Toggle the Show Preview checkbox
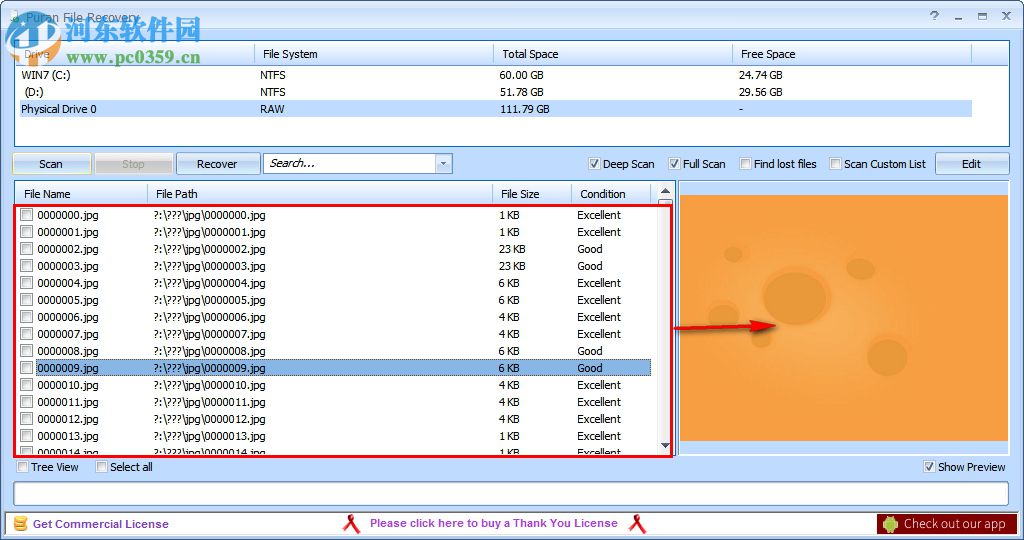Screen dimensions: 1024x540 929,467
